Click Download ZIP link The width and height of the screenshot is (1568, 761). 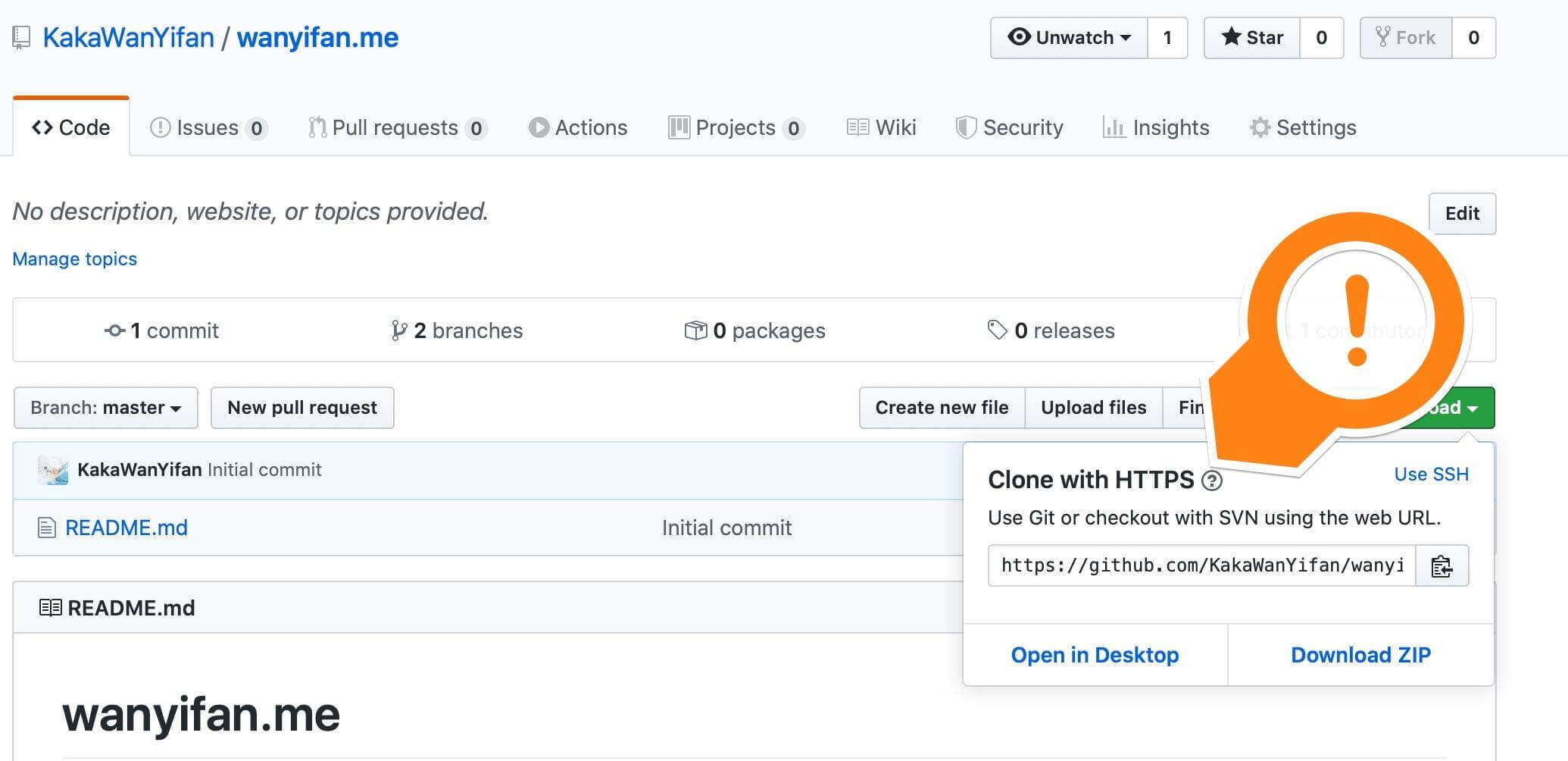click(1360, 655)
